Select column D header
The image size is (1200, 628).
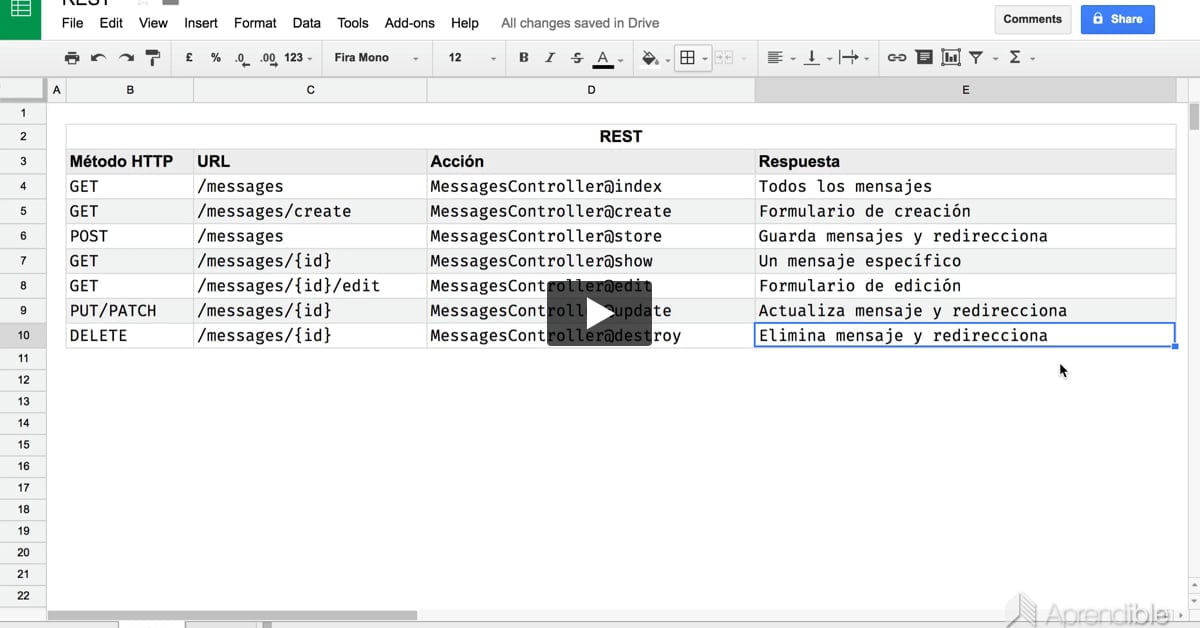click(591, 90)
